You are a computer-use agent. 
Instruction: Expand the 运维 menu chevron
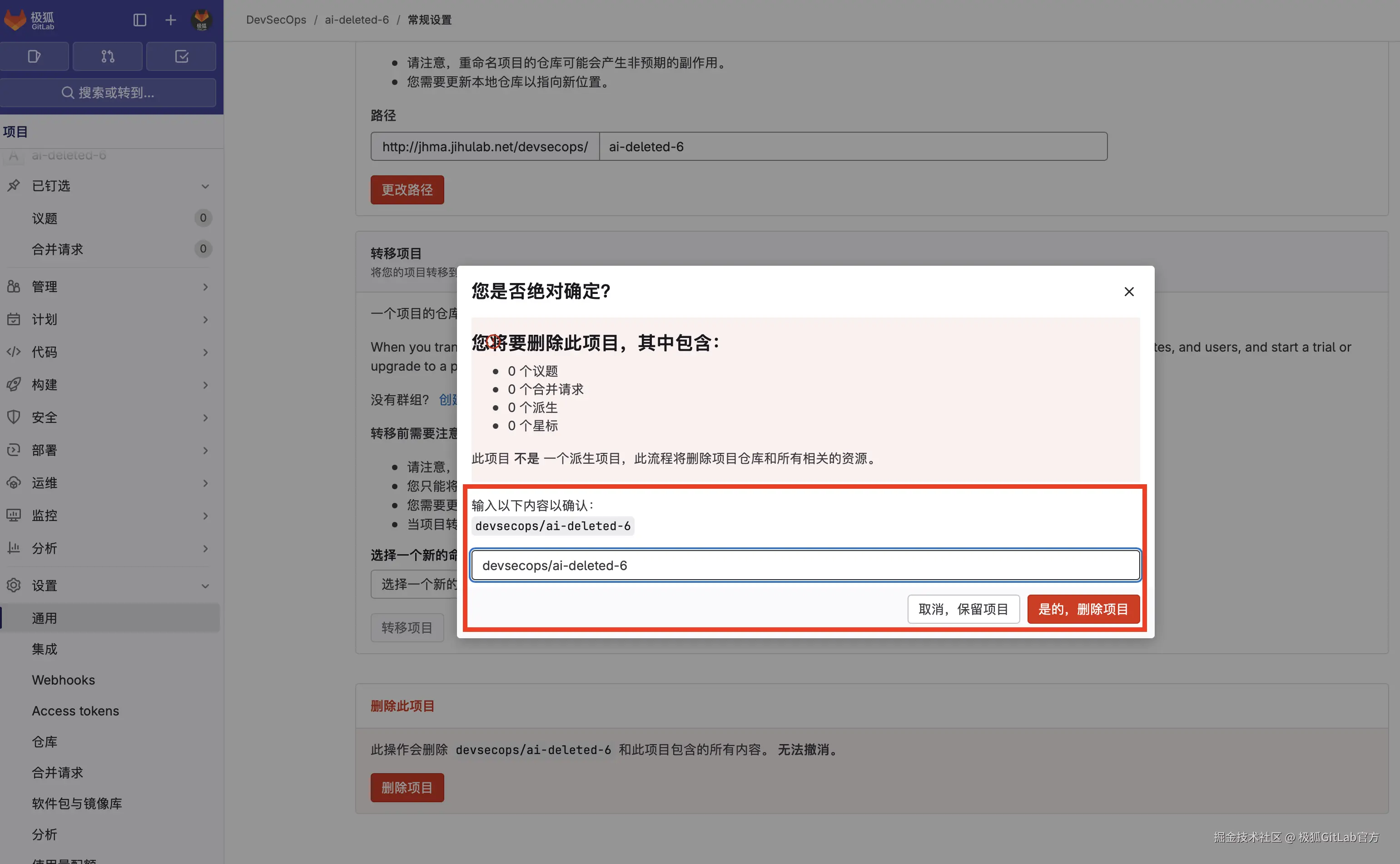(205, 483)
